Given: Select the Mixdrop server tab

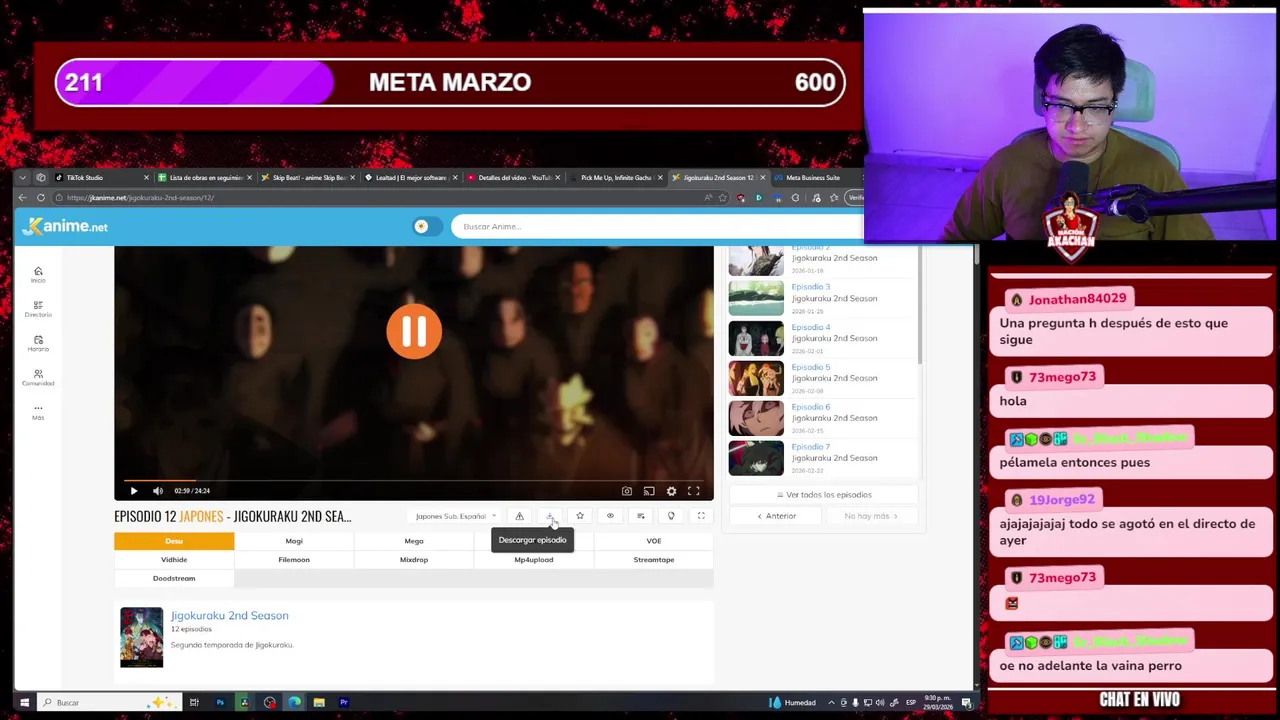Looking at the screenshot, I should (x=414, y=560).
